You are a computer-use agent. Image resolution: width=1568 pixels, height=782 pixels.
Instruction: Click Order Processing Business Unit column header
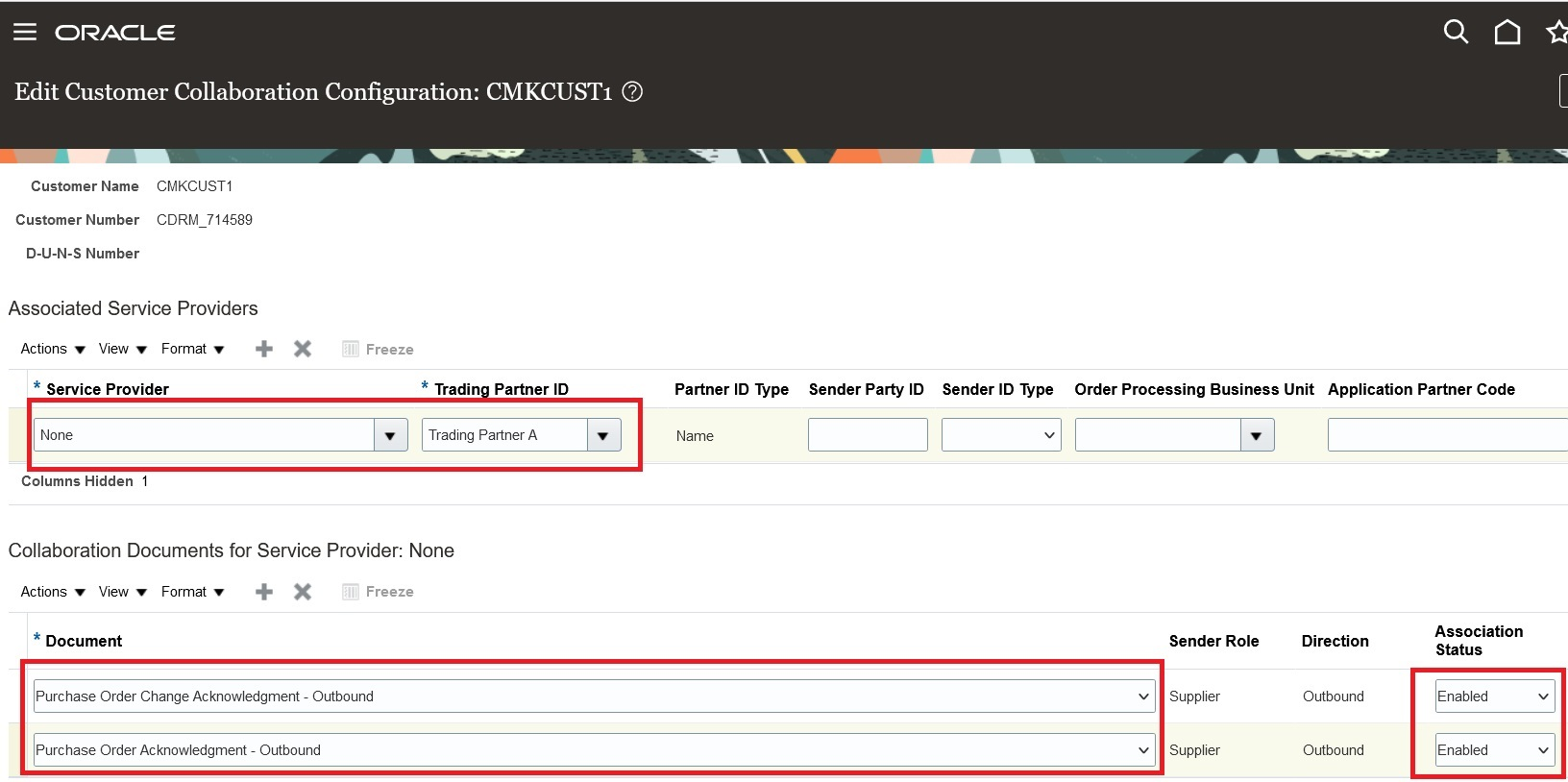tap(1194, 389)
